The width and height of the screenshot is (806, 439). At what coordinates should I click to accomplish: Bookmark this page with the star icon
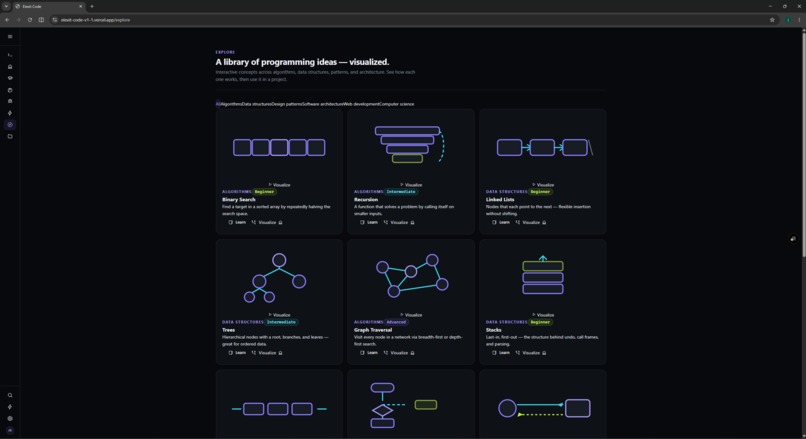pos(772,20)
